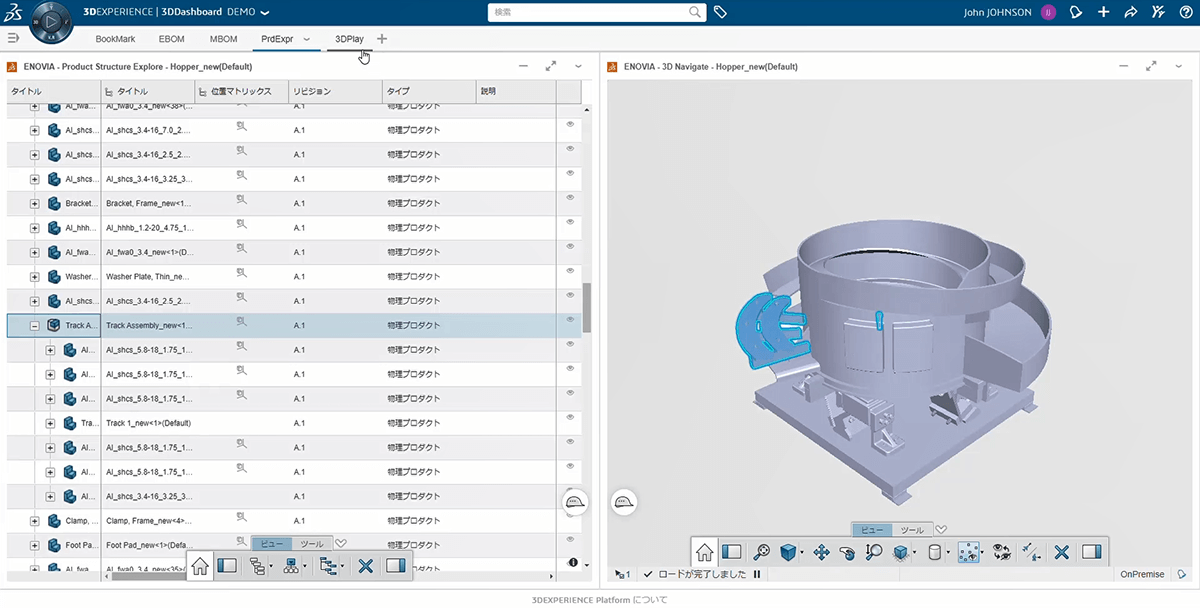Select ツール tab in Structure Explore toolbar

point(312,544)
